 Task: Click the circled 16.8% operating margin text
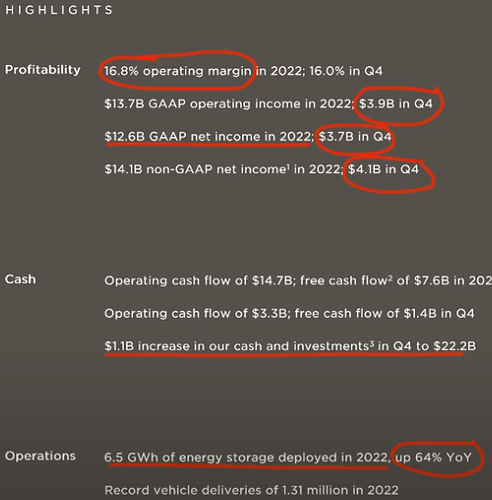(x=178, y=71)
